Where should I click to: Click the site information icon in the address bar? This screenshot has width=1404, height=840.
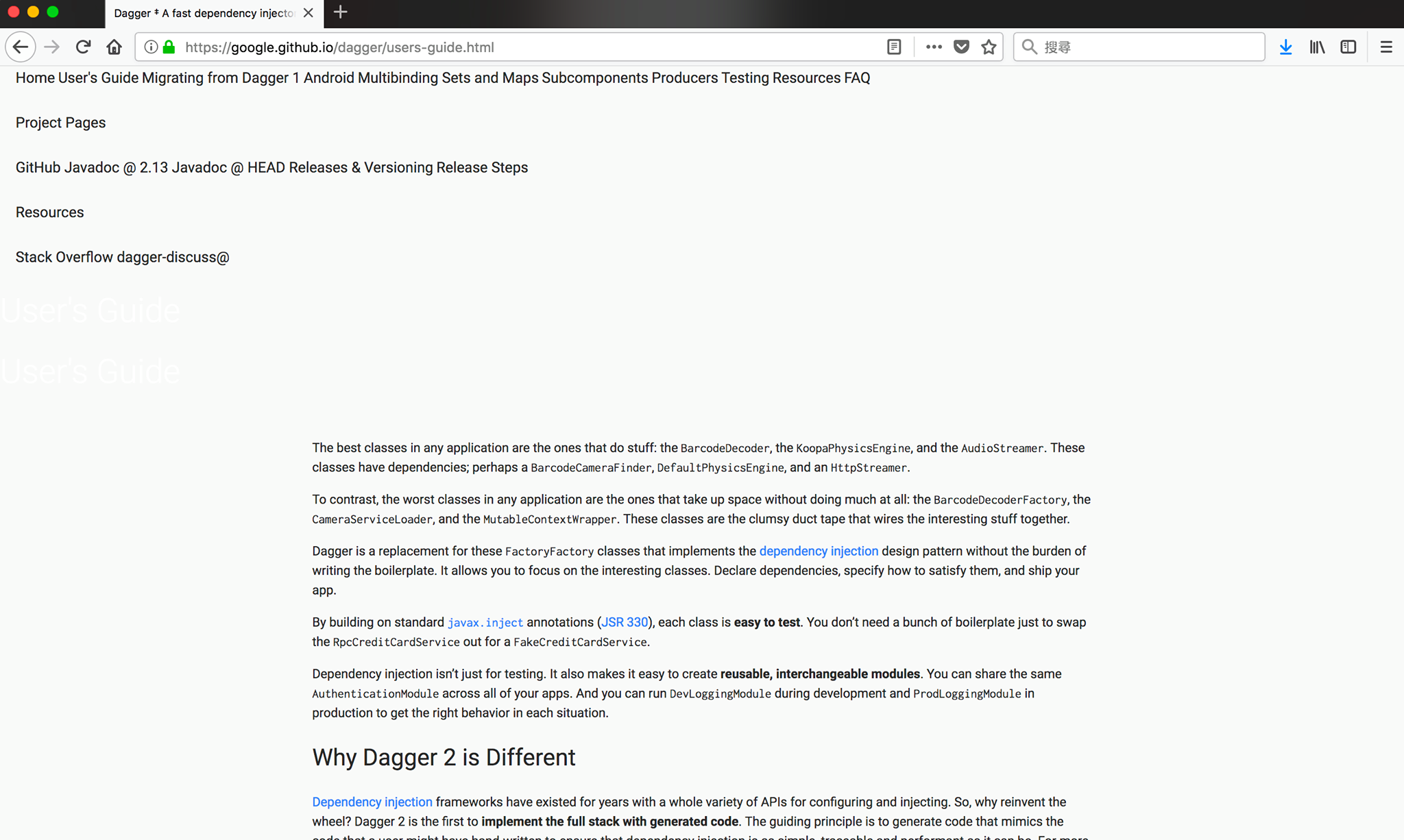point(150,47)
